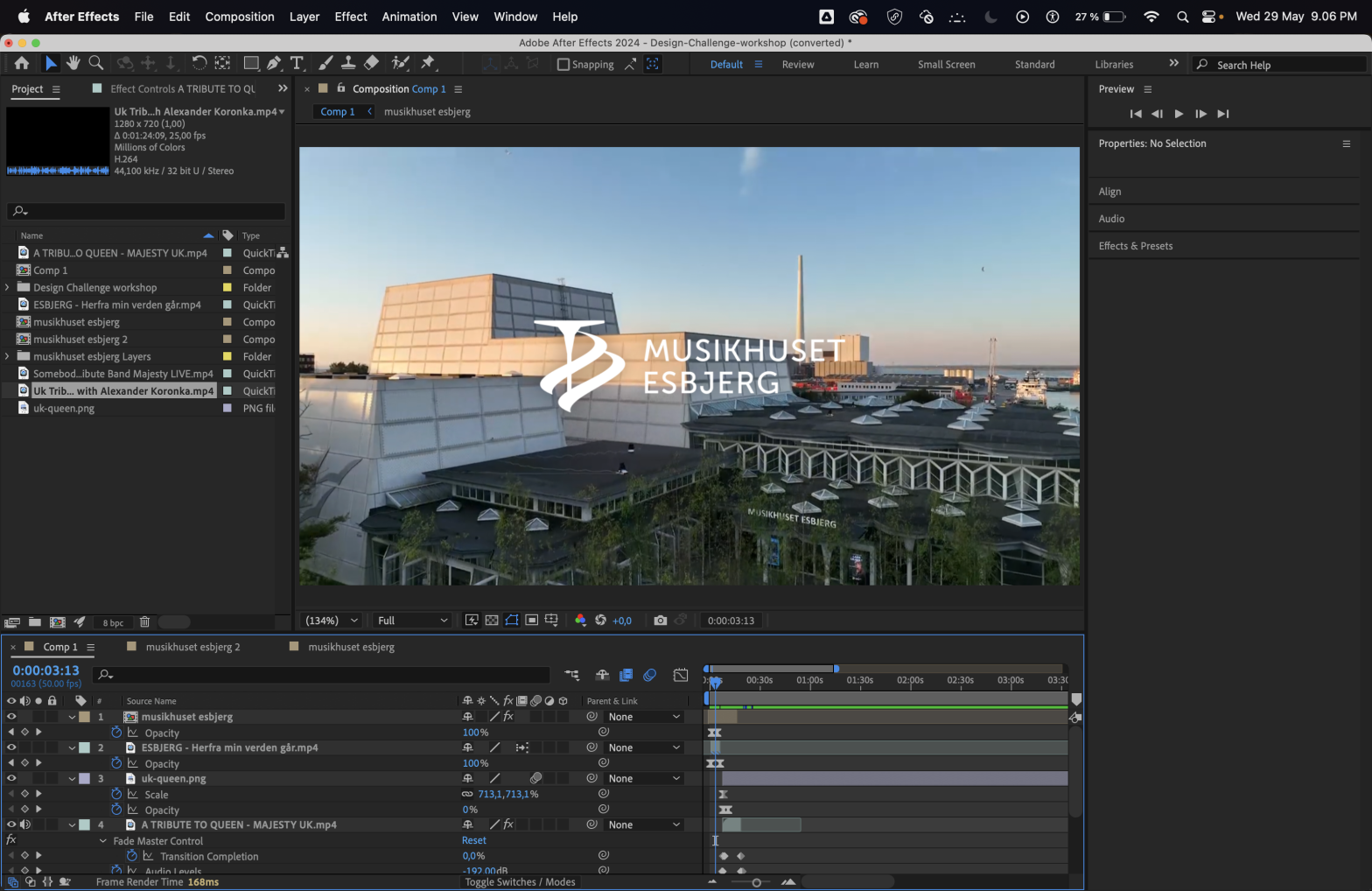Toggle transparency grid in viewer

(x=492, y=621)
